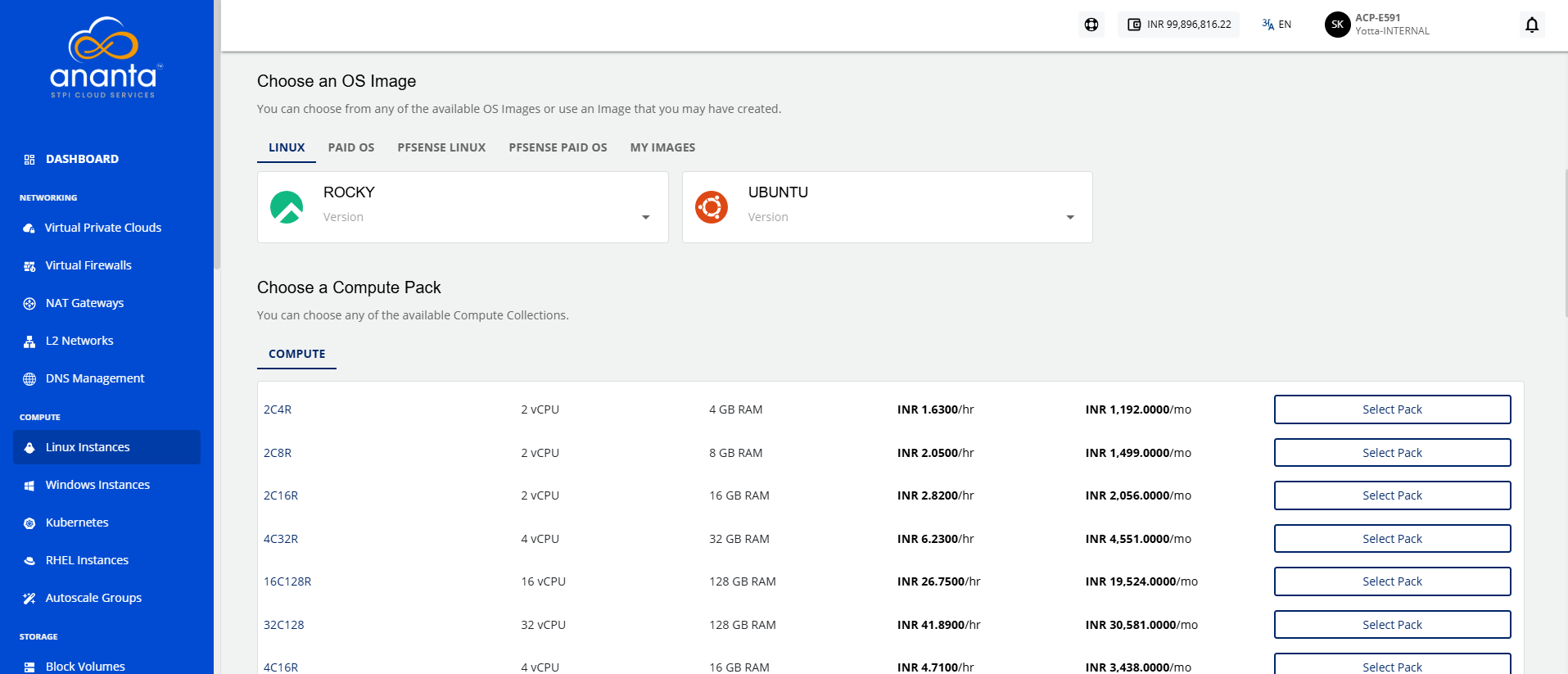This screenshot has height=674, width=1568.
Task: Expand the Rocky version dropdown
Action: 646,217
